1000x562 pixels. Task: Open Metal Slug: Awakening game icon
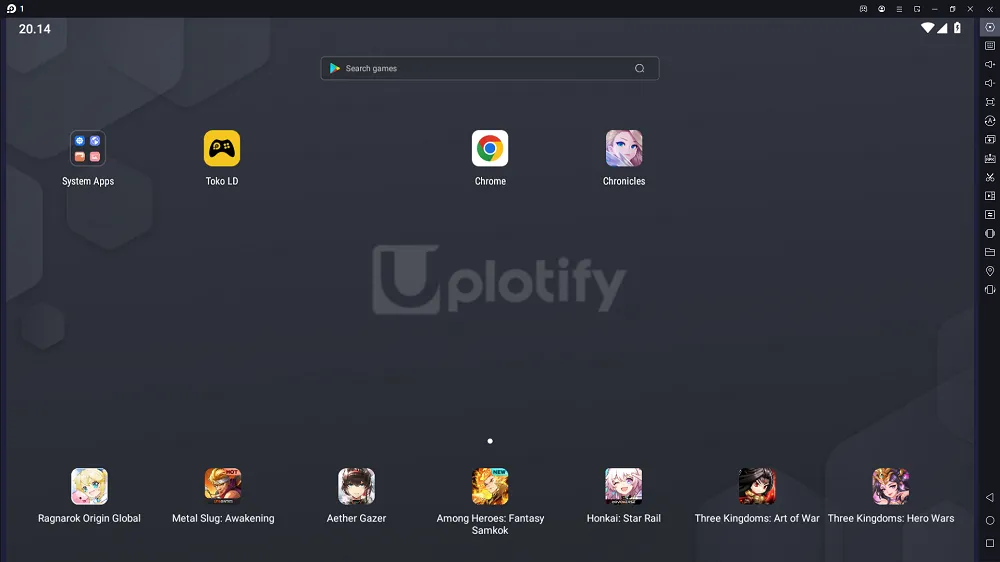click(223, 486)
